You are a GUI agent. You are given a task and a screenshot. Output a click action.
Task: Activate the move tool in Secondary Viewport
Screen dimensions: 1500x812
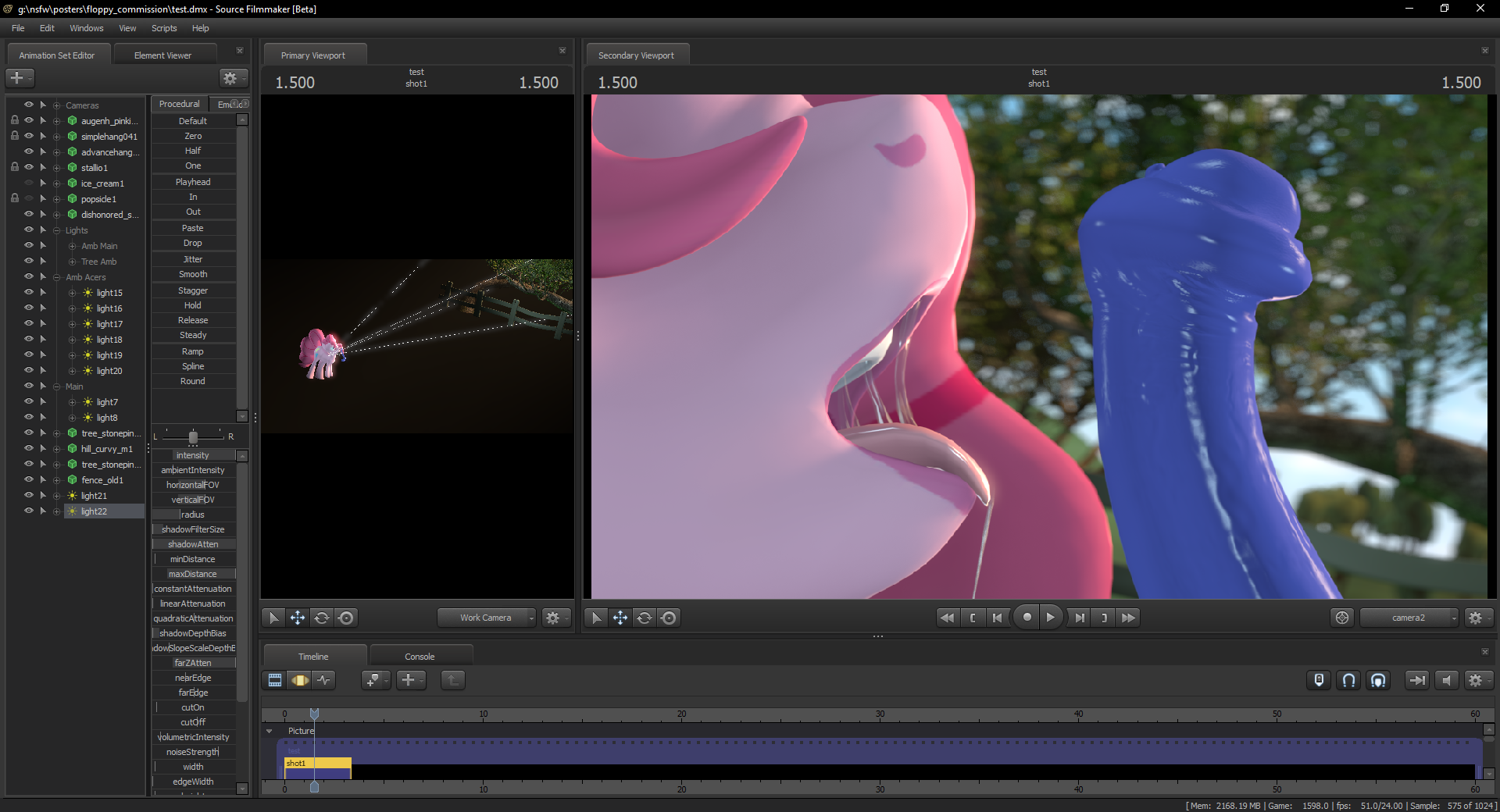620,618
